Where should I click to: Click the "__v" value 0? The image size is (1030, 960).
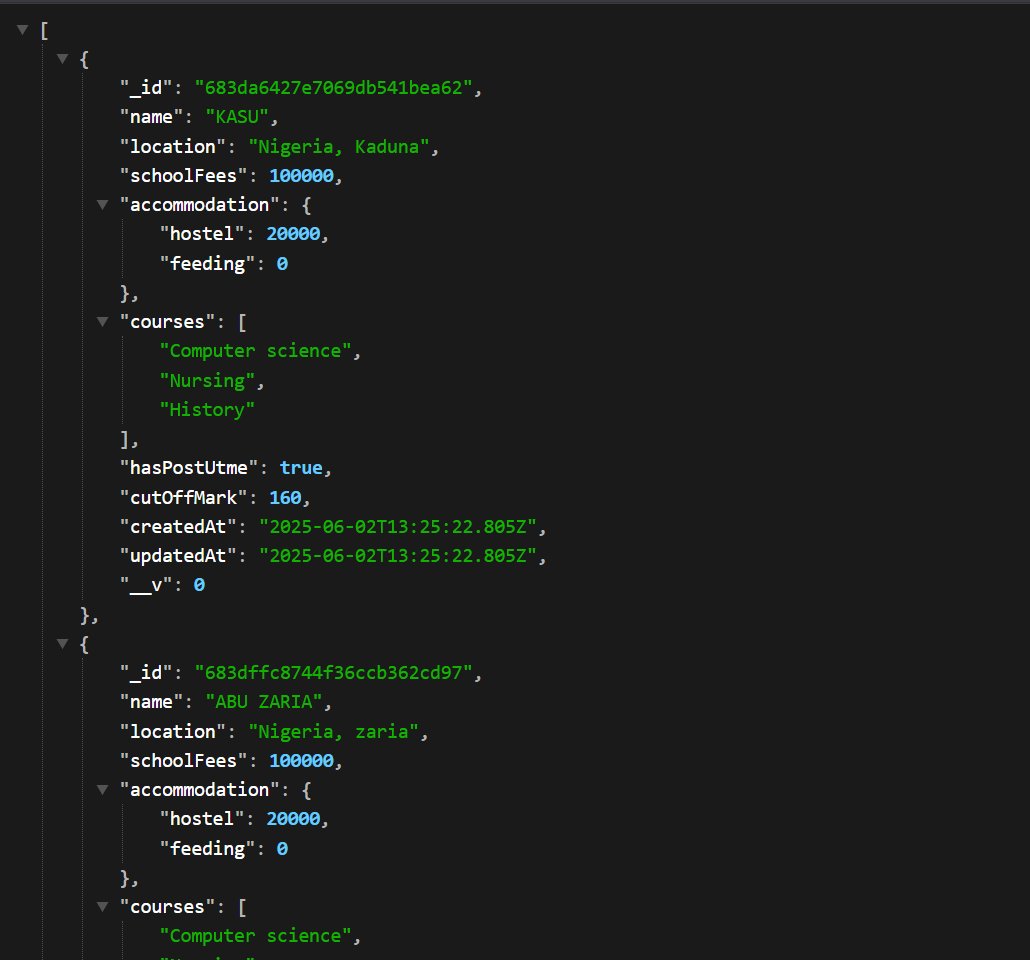coord(199,585)
